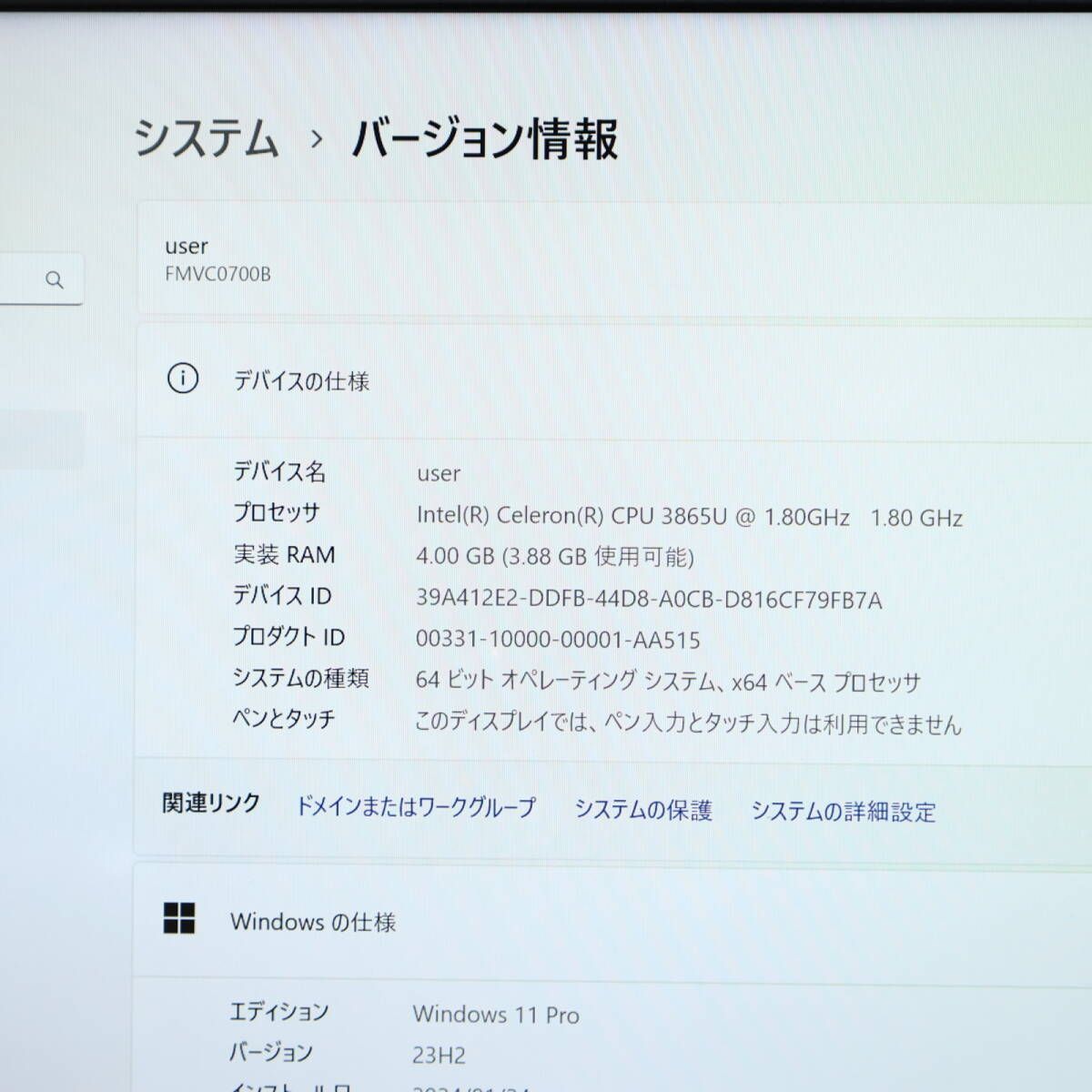Click the search magnifier icon

click(55, 279)
